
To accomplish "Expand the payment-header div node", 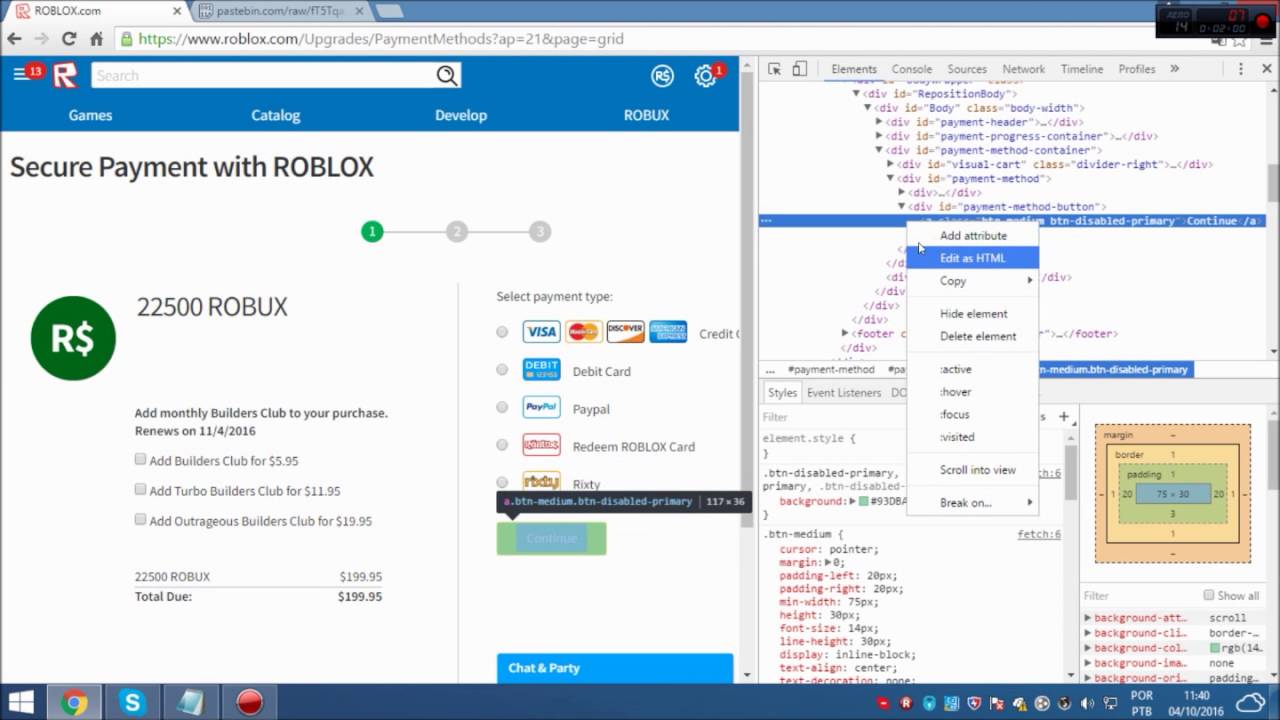I will tap(879, 122).
